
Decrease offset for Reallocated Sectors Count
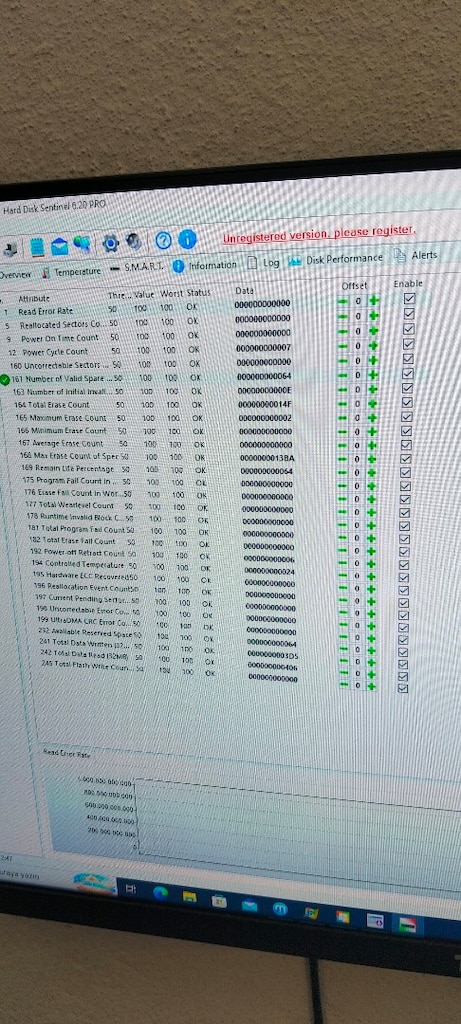pyautogui.click(x=343, y=316)
